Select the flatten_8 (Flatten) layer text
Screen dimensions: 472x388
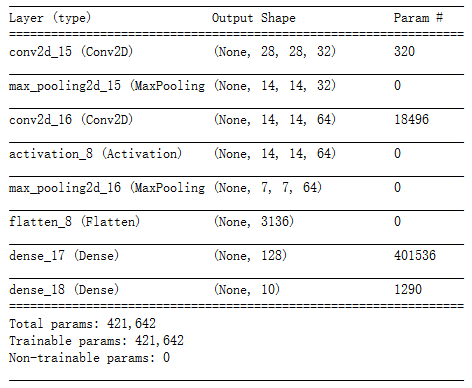[x=74, y=222]
